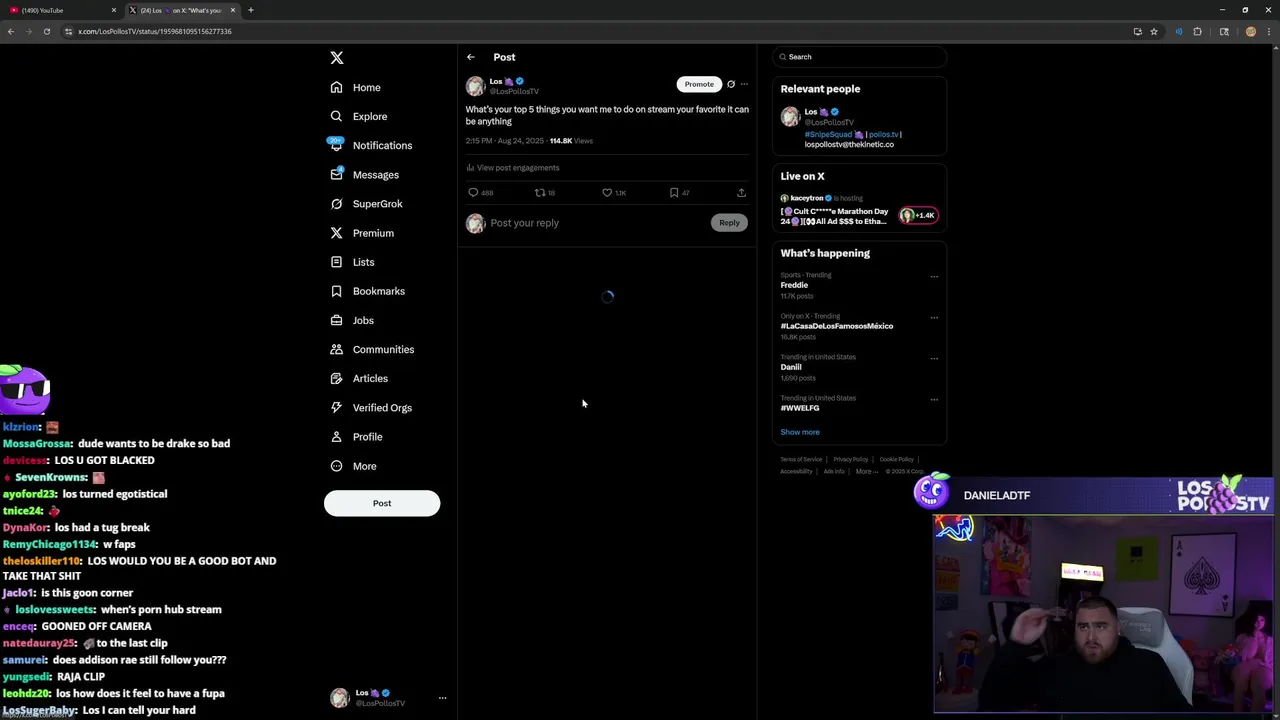Click the sidebar Post button
Screen dimensions: 1280x720
(x=382, y=503)
